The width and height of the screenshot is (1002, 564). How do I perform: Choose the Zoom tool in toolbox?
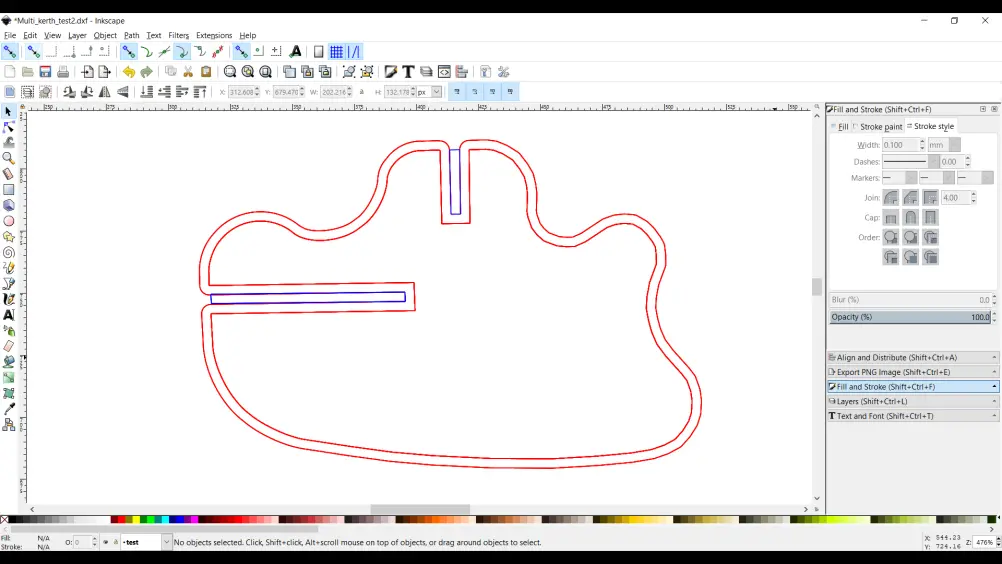(9, 158)
